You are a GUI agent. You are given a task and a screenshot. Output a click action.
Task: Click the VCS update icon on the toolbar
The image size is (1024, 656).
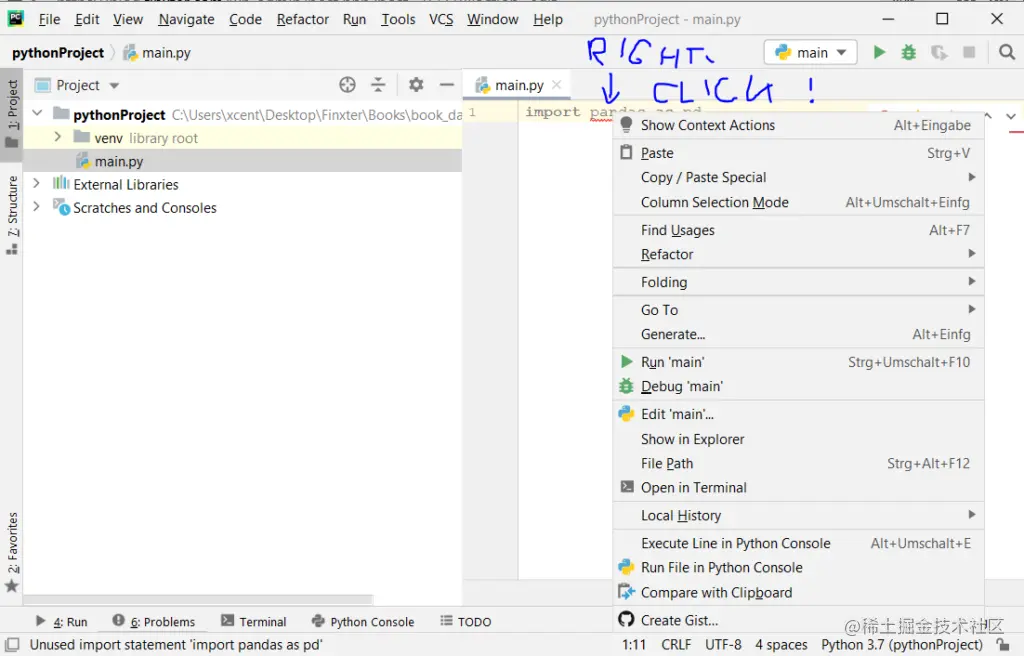936,52
